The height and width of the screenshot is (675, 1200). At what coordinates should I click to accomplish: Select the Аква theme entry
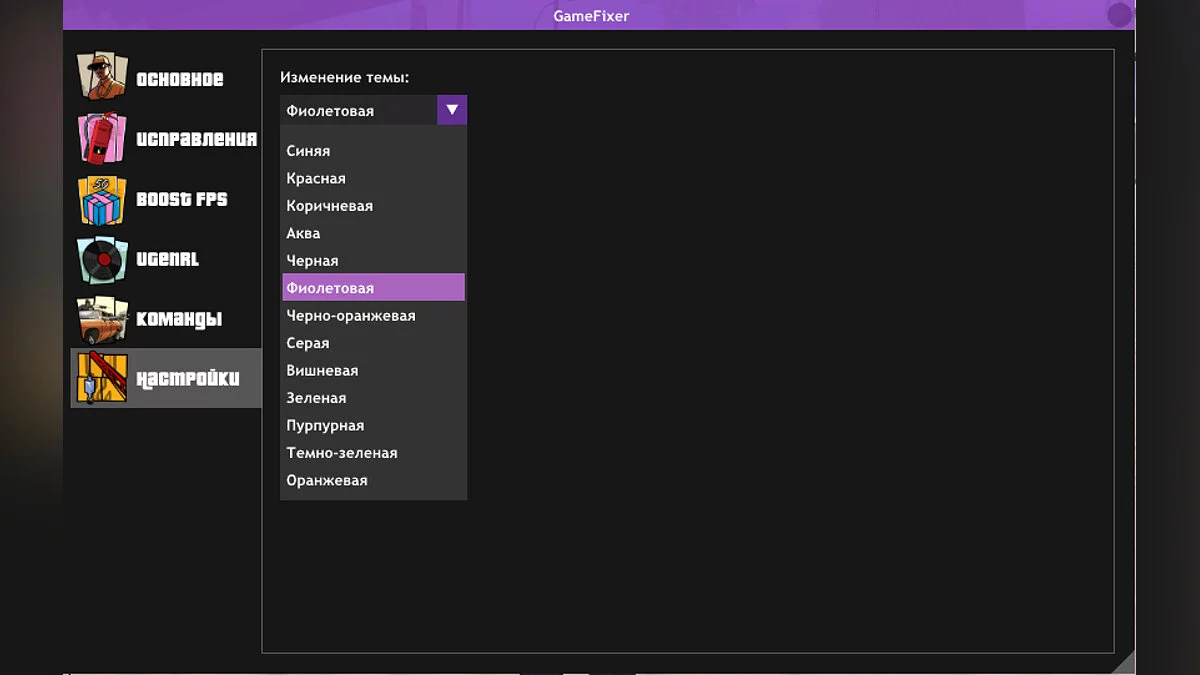[303, 233]
